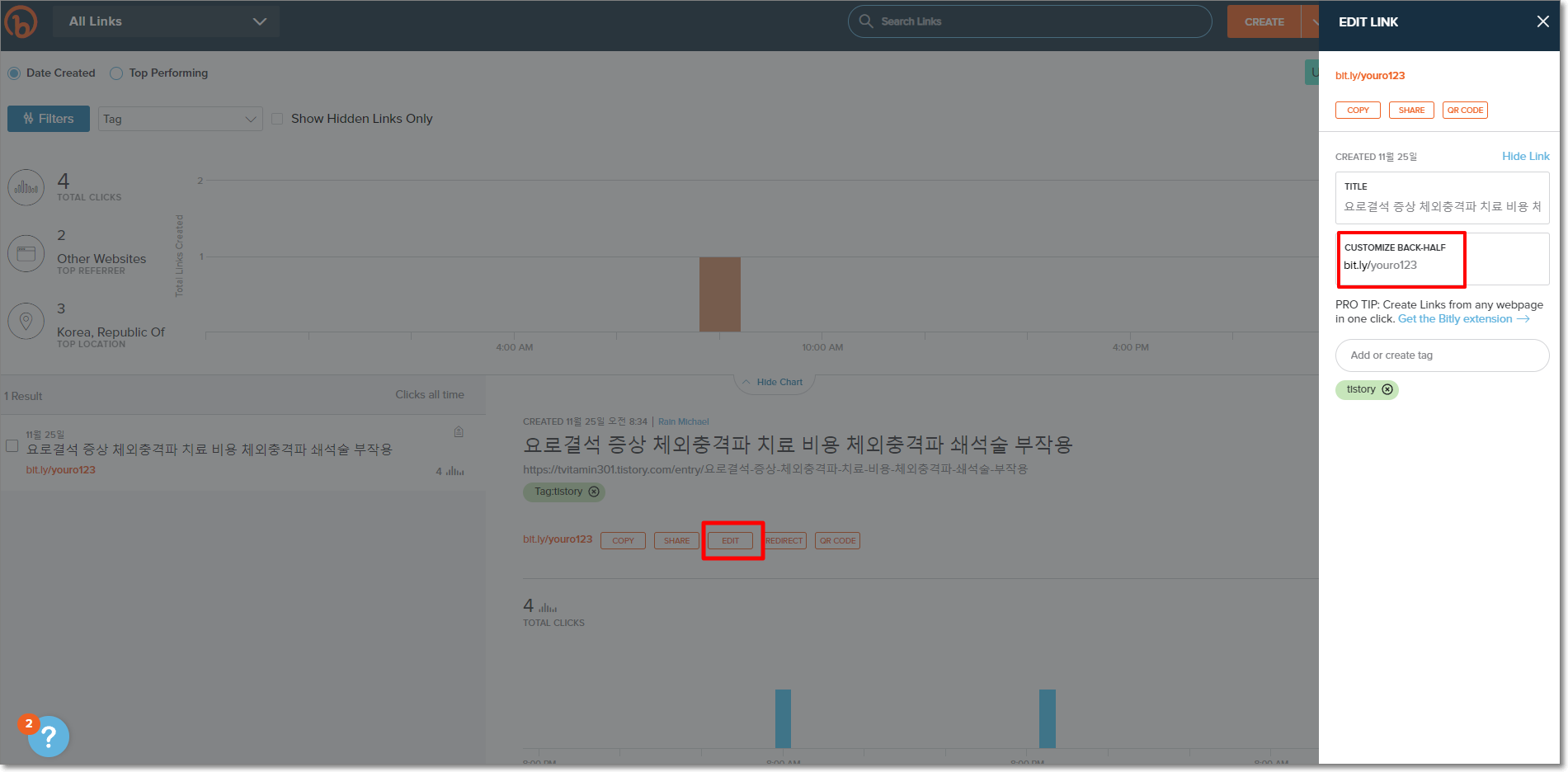Viewport: 1568px width, 772px height.
Task: Click the top referrer browser icon
Action: coord(26,253)
